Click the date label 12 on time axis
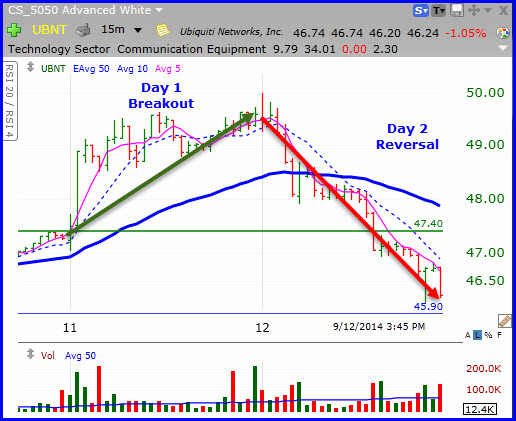The image size is (516, 421). pos(262,328)
